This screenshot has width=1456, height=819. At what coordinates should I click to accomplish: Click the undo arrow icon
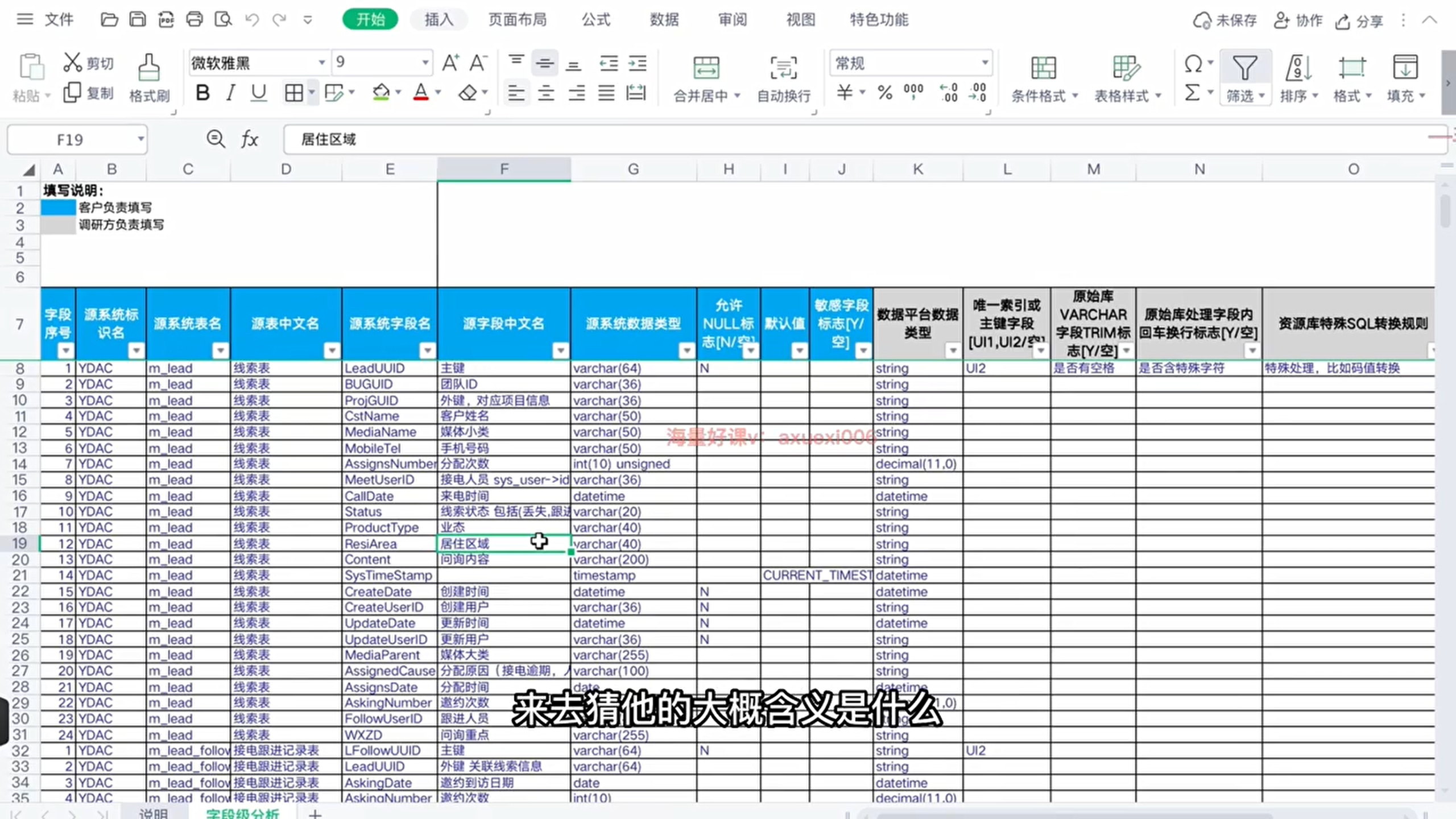[252, 20]
